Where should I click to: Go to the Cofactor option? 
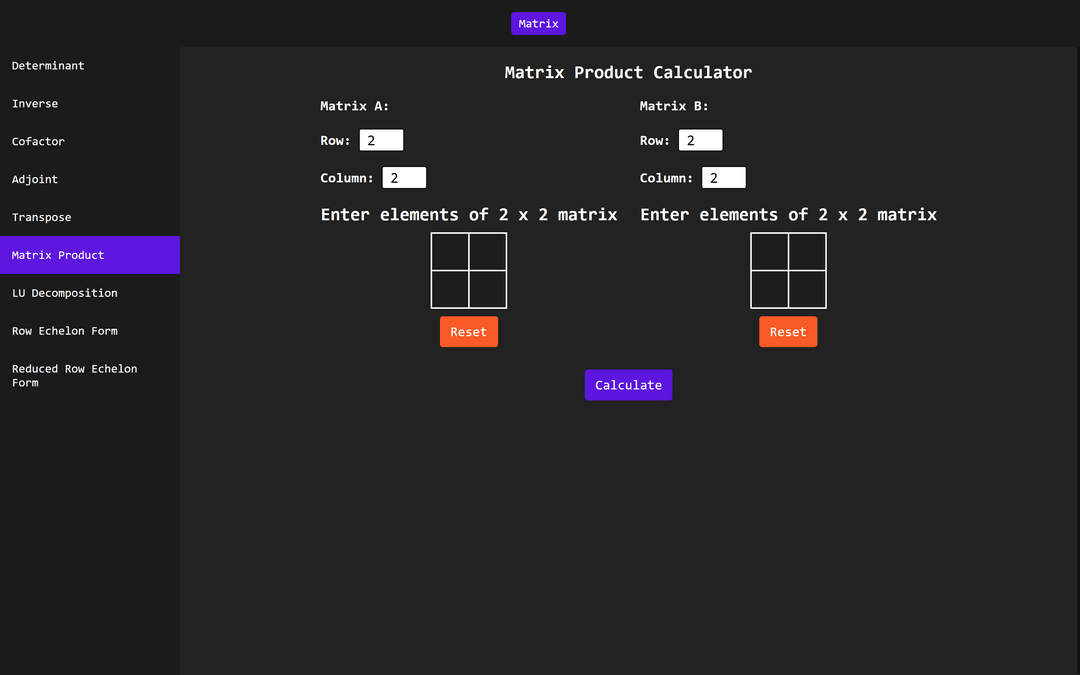(38, 142)
